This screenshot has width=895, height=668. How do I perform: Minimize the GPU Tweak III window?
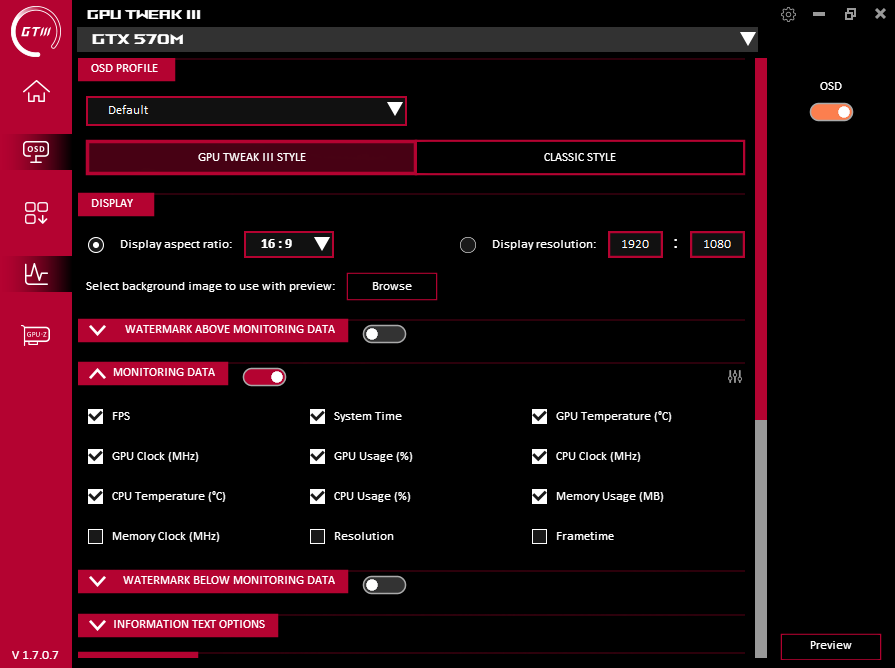click(819, 14)
